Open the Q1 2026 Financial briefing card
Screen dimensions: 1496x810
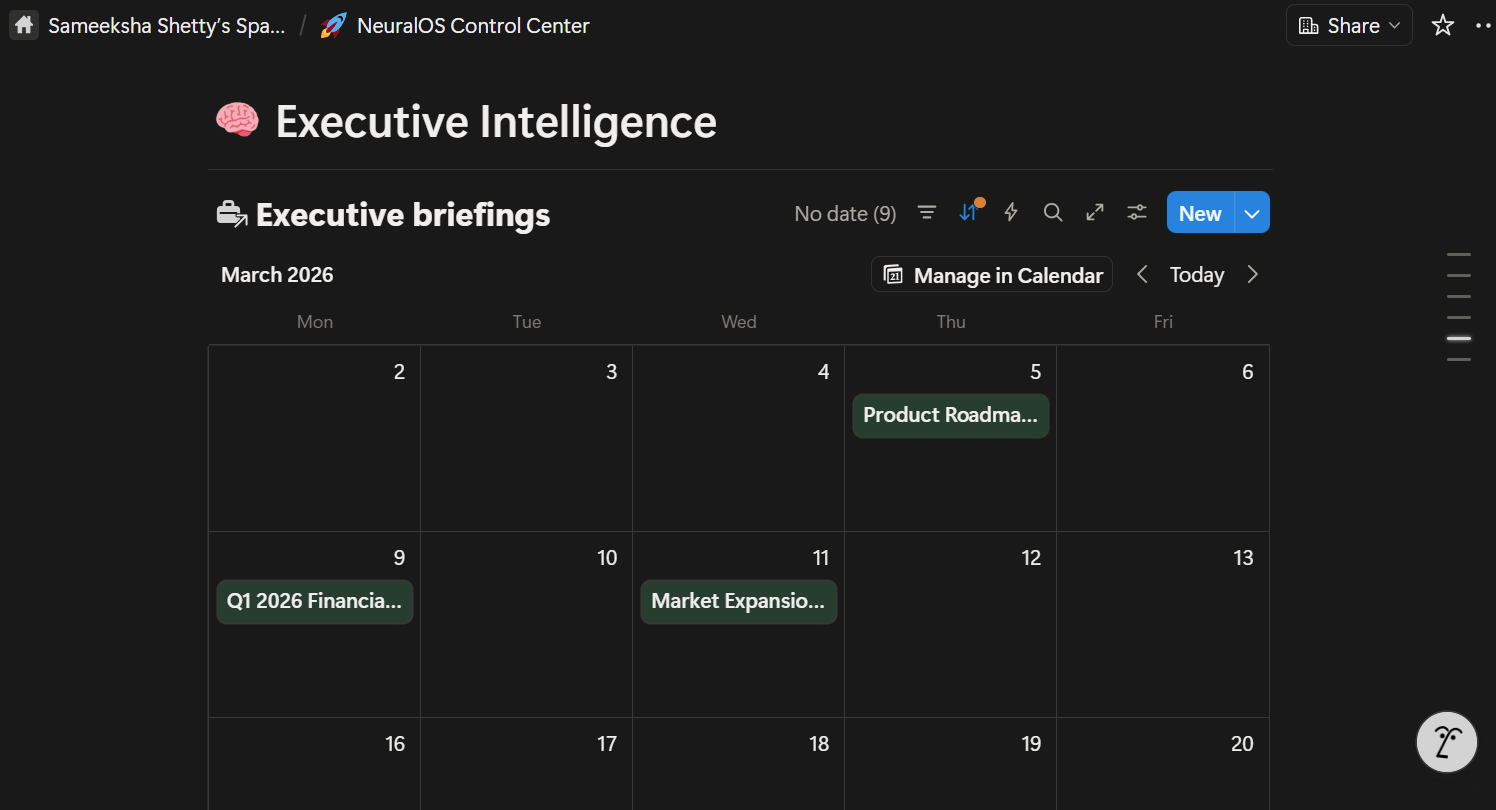pyautogui.click(x=314, y=601)
